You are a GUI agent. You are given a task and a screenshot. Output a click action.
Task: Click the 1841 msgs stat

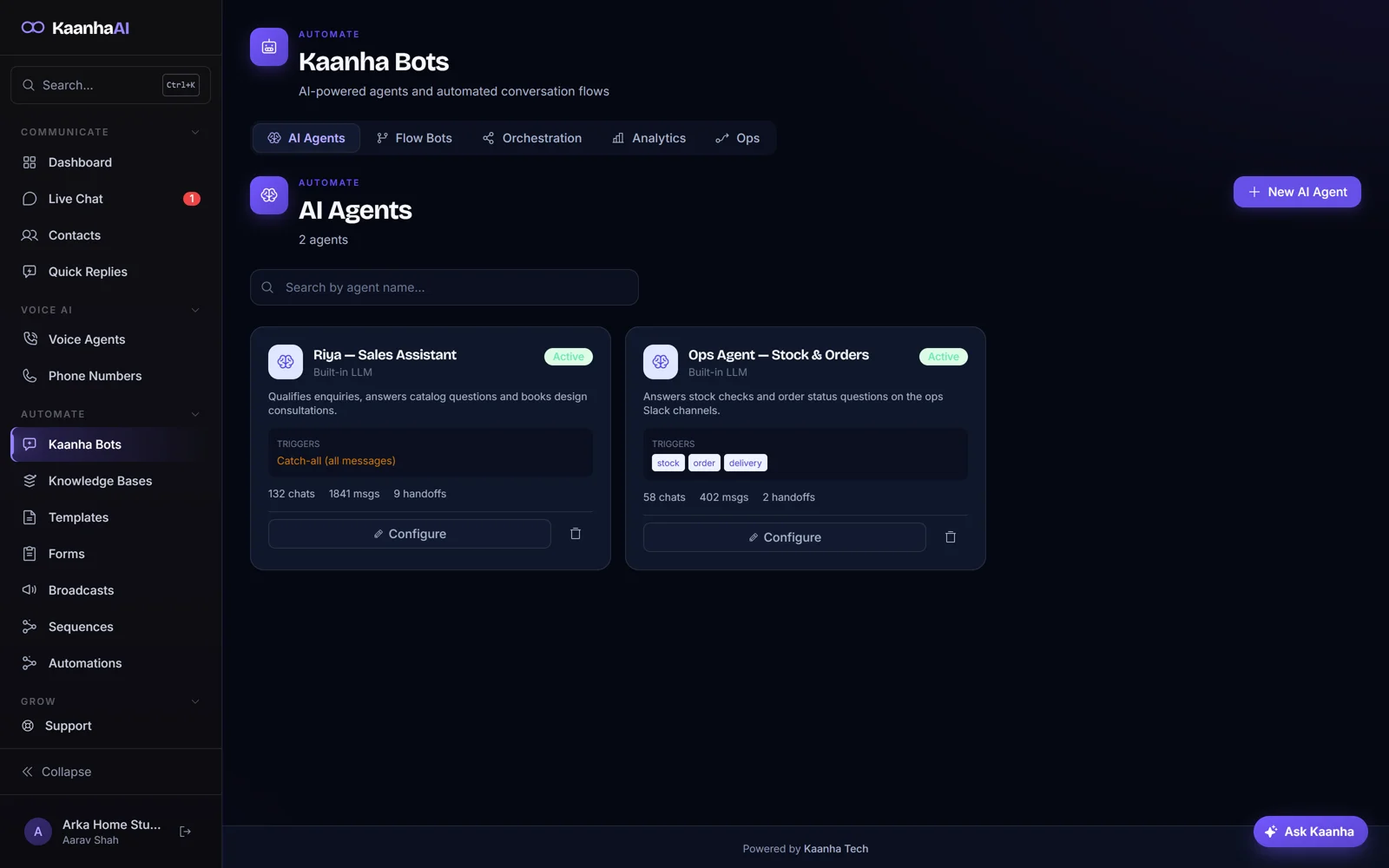click(354, 494)
